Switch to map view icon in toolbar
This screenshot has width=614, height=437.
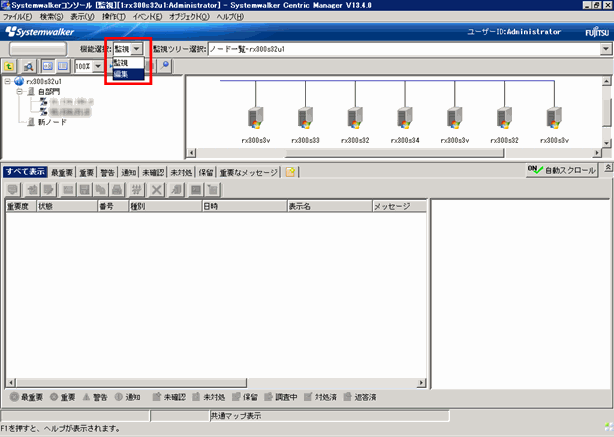(x=48, y=66)
